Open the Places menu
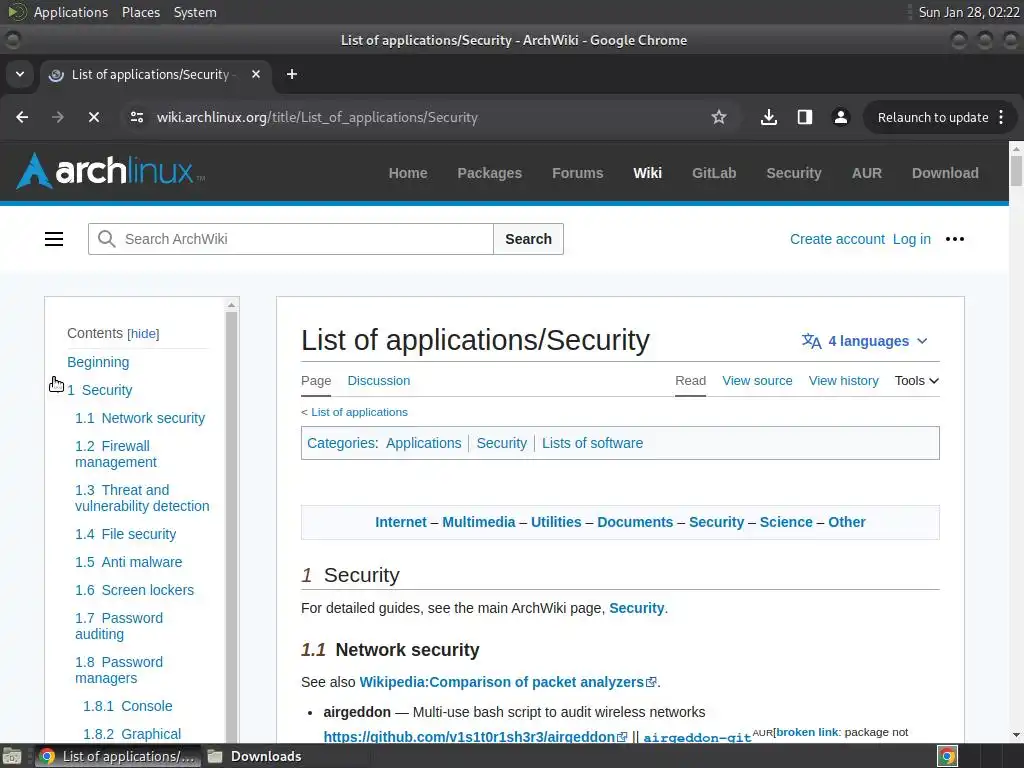Image resolution: width=1024 pixels, height=768 pixels. (141, 12)
